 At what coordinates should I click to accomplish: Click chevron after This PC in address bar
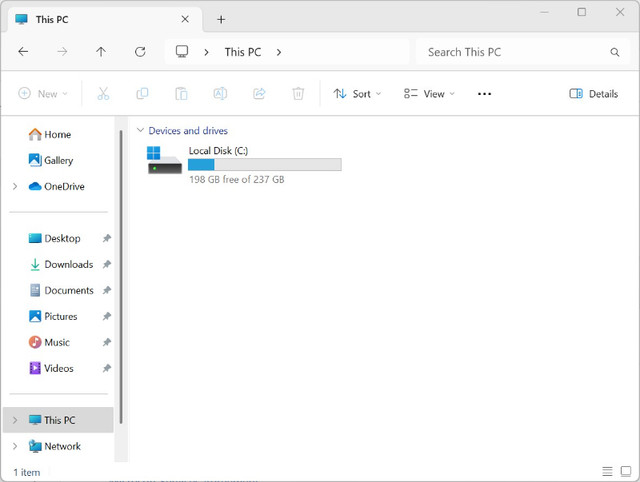click(x=278, y=52)
